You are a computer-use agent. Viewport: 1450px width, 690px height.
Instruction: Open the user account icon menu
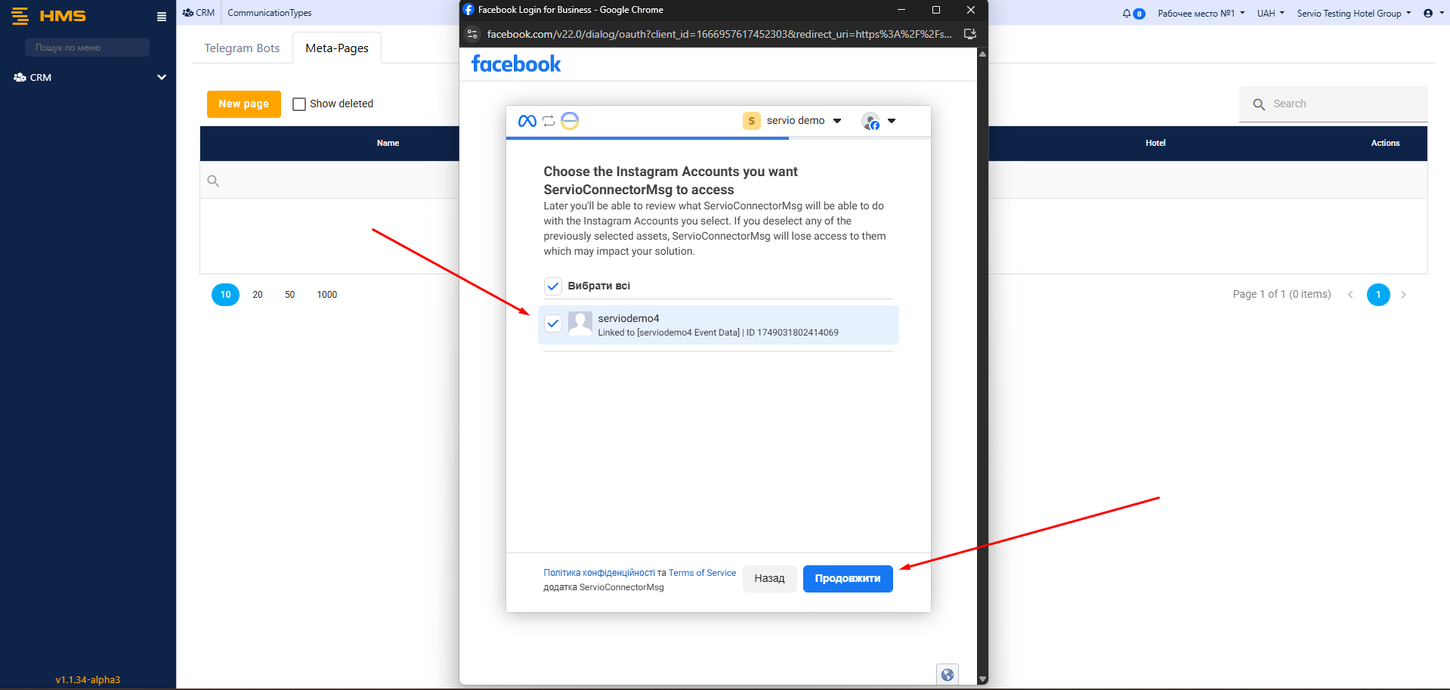click(x=1425, y=13)
